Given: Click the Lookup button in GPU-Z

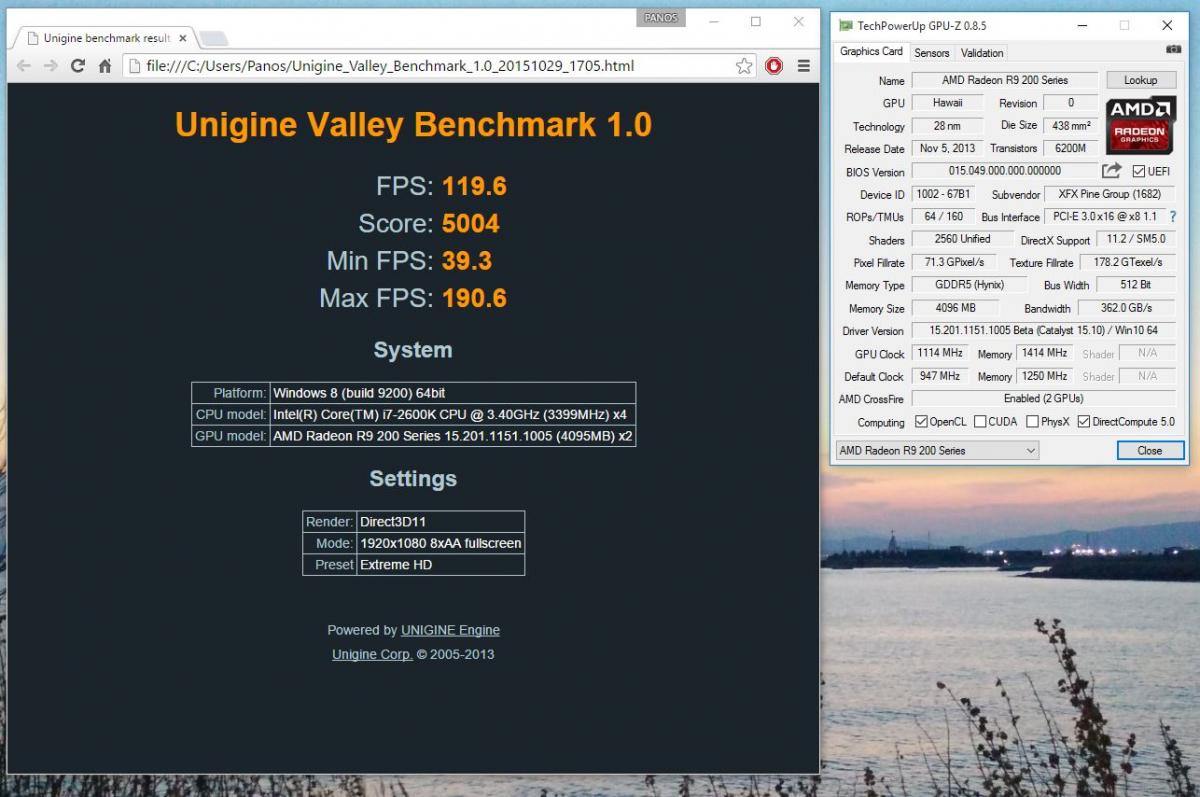Looking at the screenshot, I should coord(1140,80).
